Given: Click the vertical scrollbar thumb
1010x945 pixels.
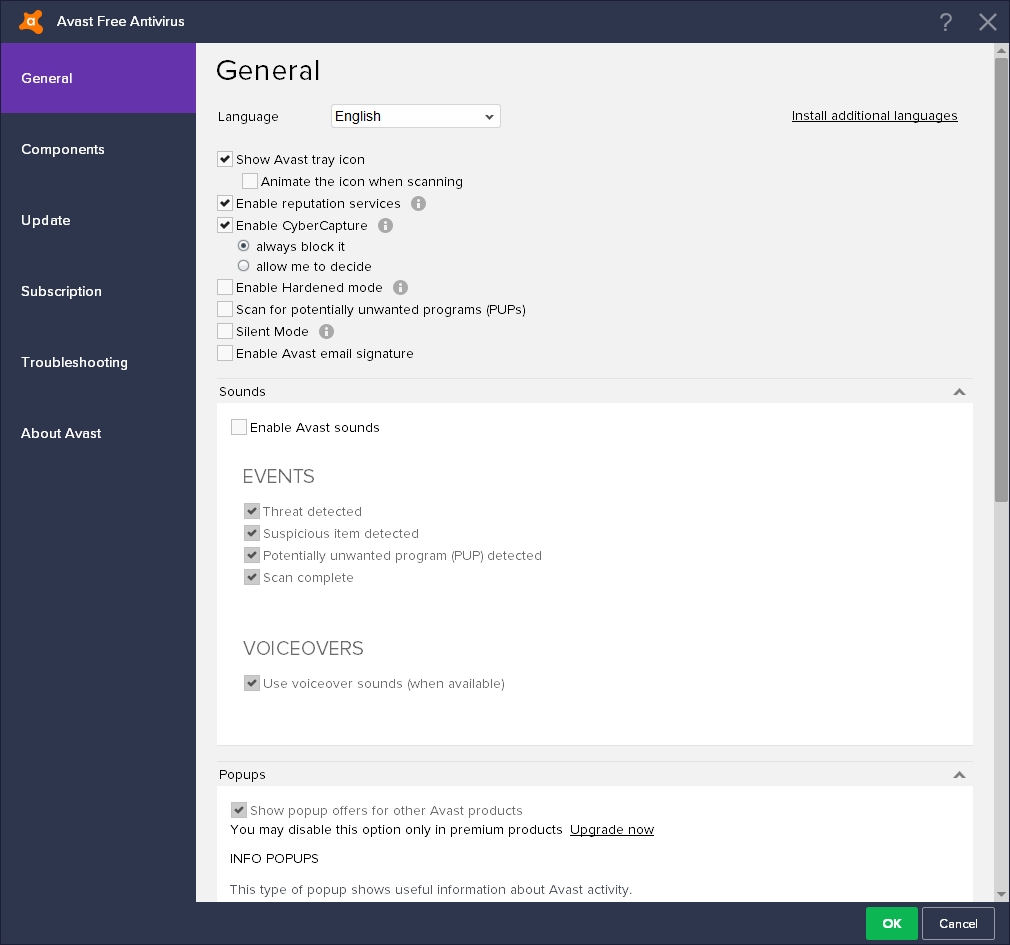Looking at the screenshot, I should [x=1001, y=280].
